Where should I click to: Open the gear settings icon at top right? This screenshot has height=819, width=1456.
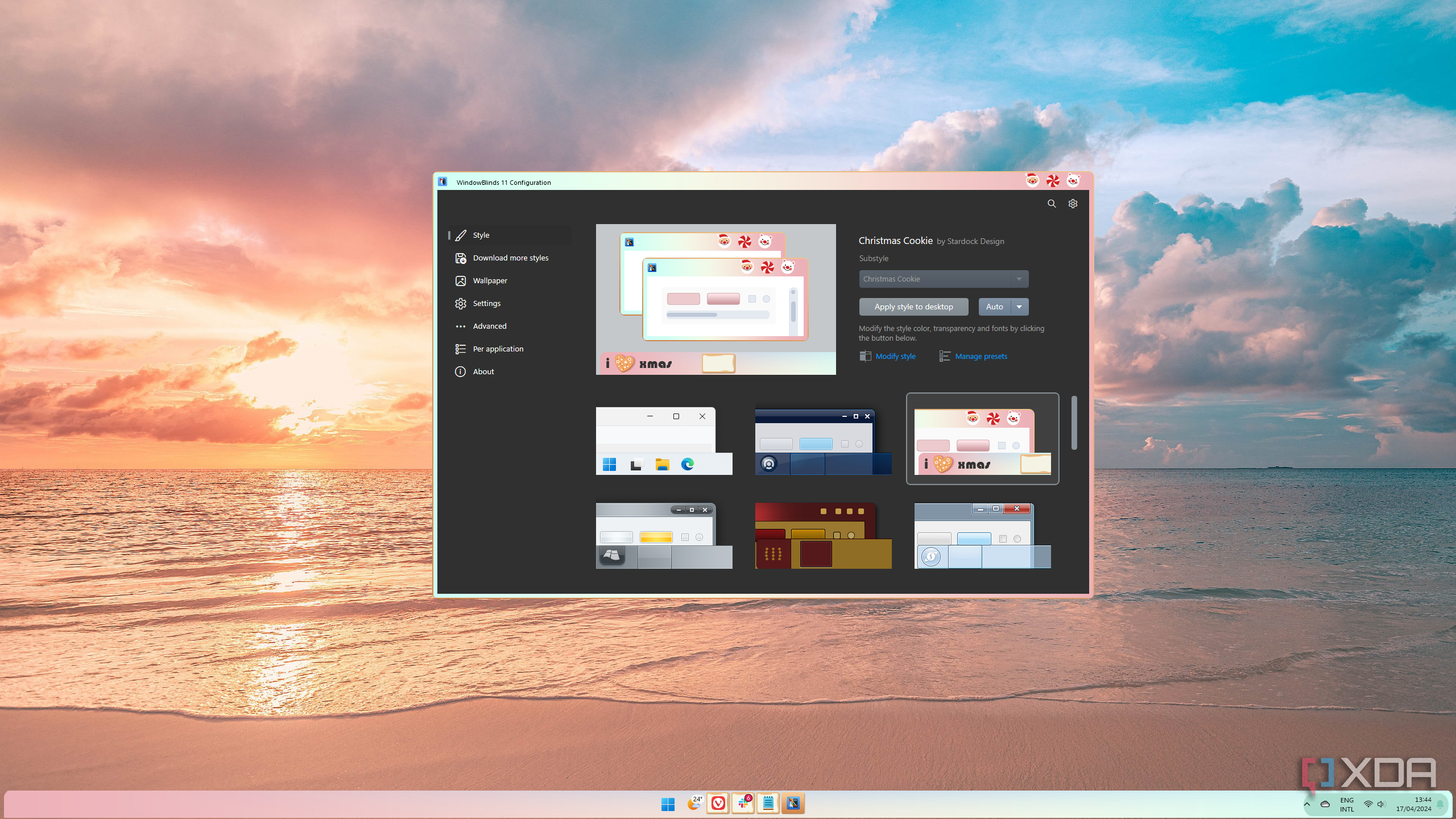click(x=1073, y=204)
